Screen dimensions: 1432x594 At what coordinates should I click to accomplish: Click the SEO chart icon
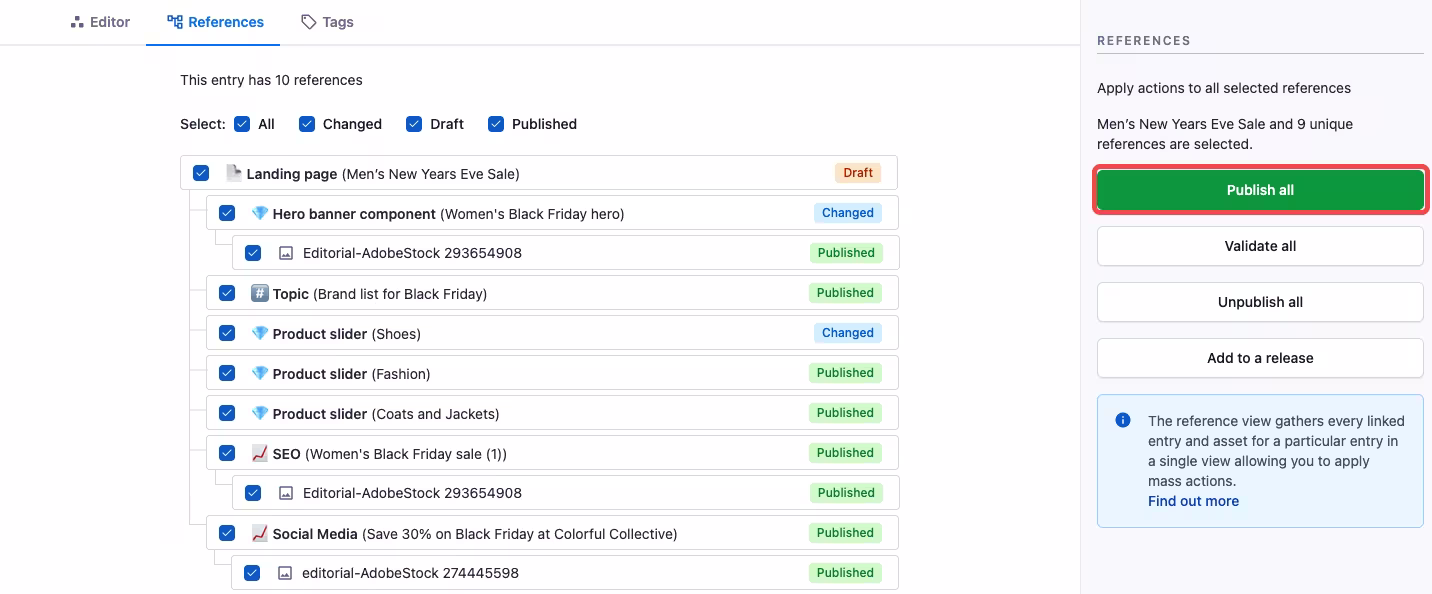pyautogui.click(x=260, y=453)
